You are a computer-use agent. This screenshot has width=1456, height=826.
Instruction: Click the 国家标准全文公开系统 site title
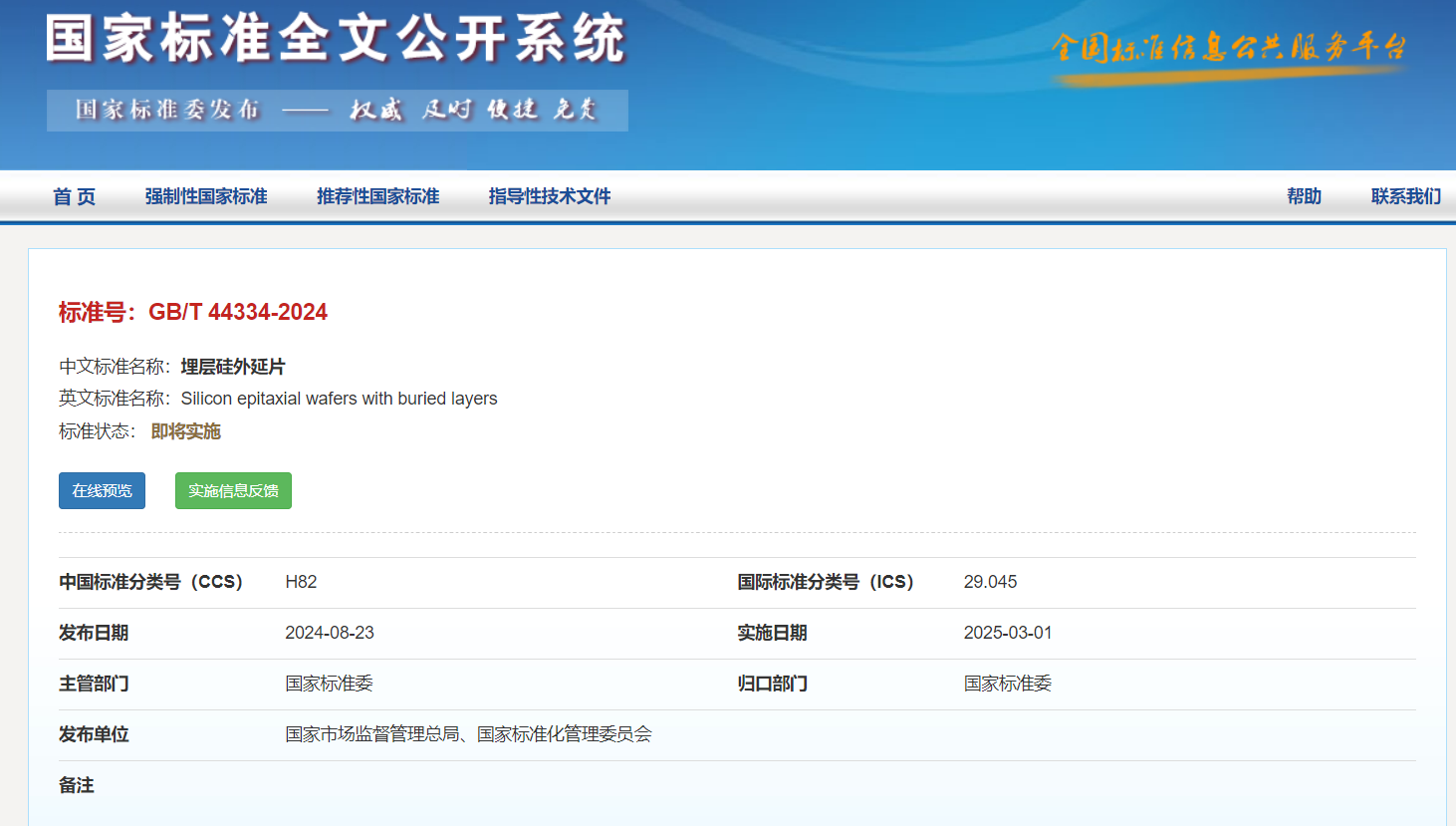point(336,40)
